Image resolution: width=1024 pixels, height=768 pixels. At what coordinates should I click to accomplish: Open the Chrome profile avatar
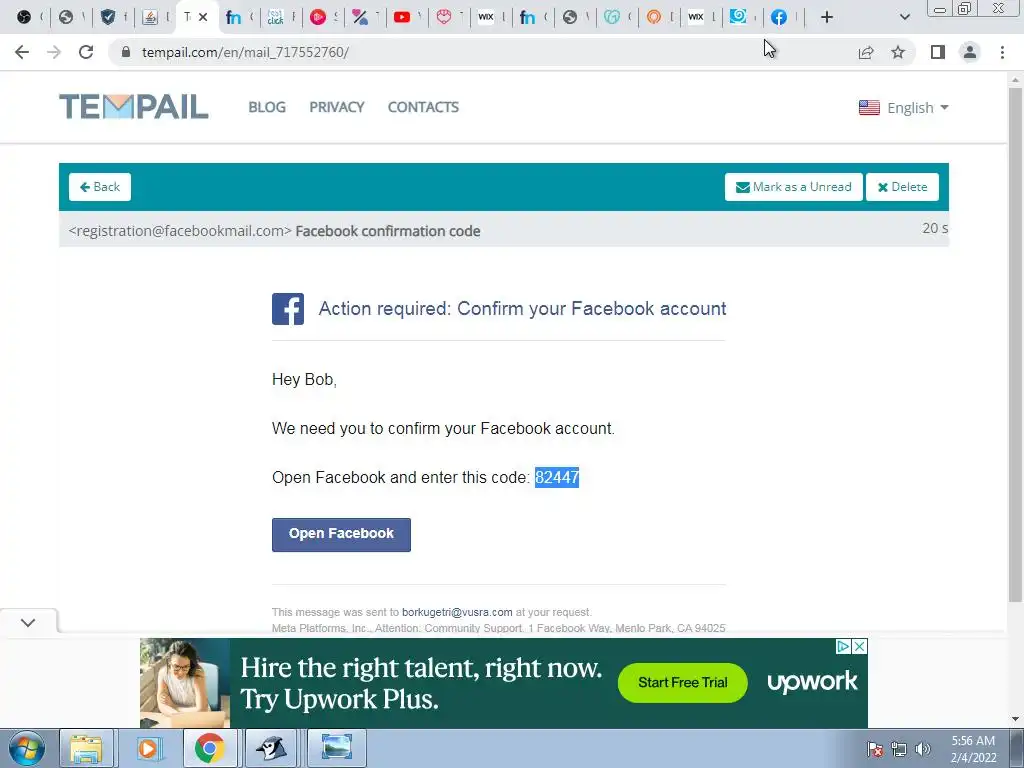[x=970, y=52]
